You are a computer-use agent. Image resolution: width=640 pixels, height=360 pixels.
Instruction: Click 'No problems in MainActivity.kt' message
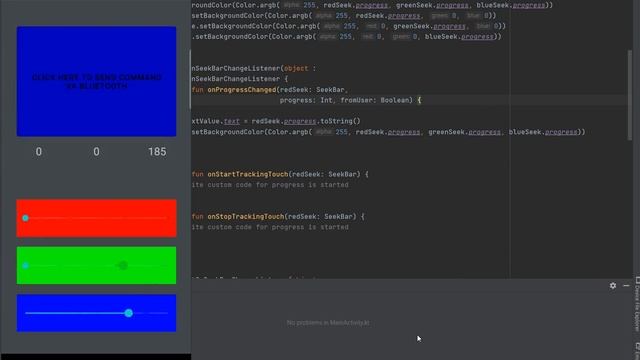tap(328, 323)
